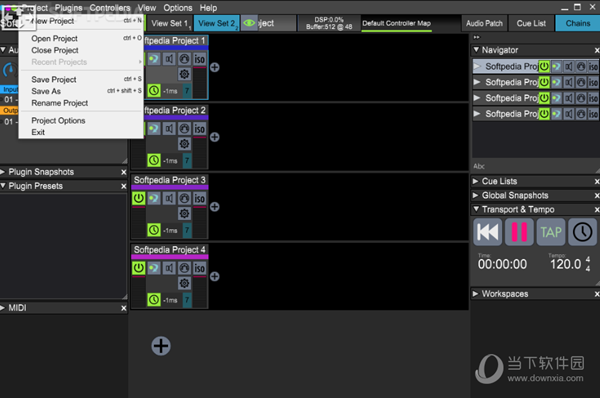This screenshot has width=600, height=398.
Task: Click the headphone solo icon on Softpedia Project 2
Action: (184, 129)
